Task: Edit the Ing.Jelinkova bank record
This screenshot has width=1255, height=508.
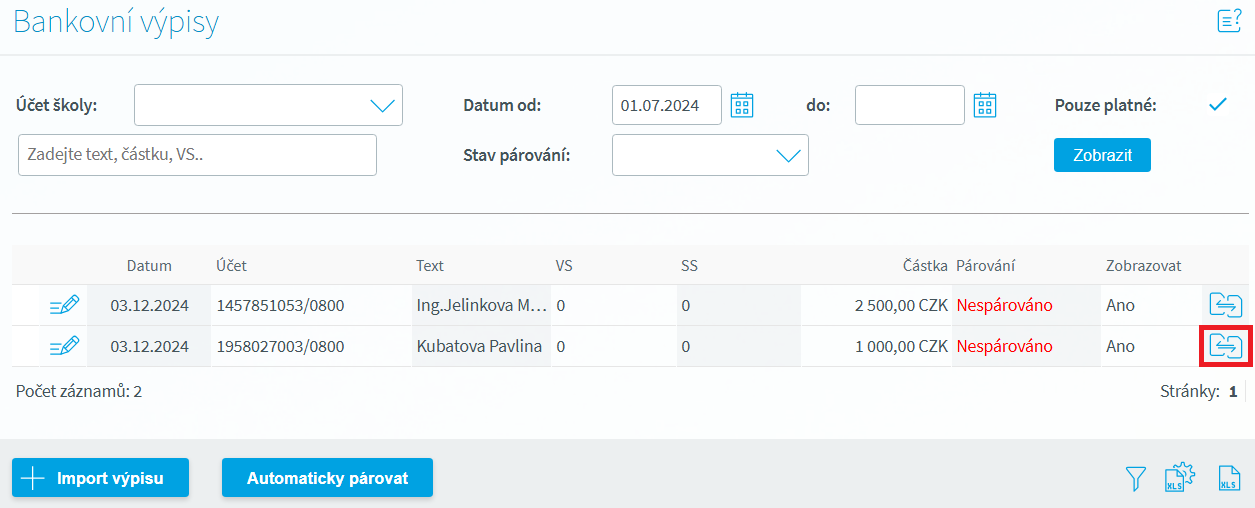Action: coord(64,305)
